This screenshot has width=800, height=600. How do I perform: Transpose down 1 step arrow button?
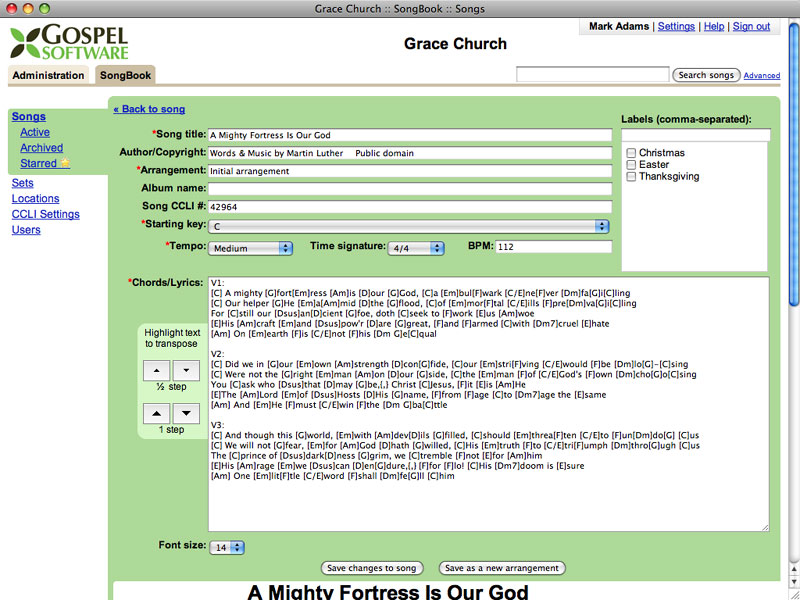point(186,413)
